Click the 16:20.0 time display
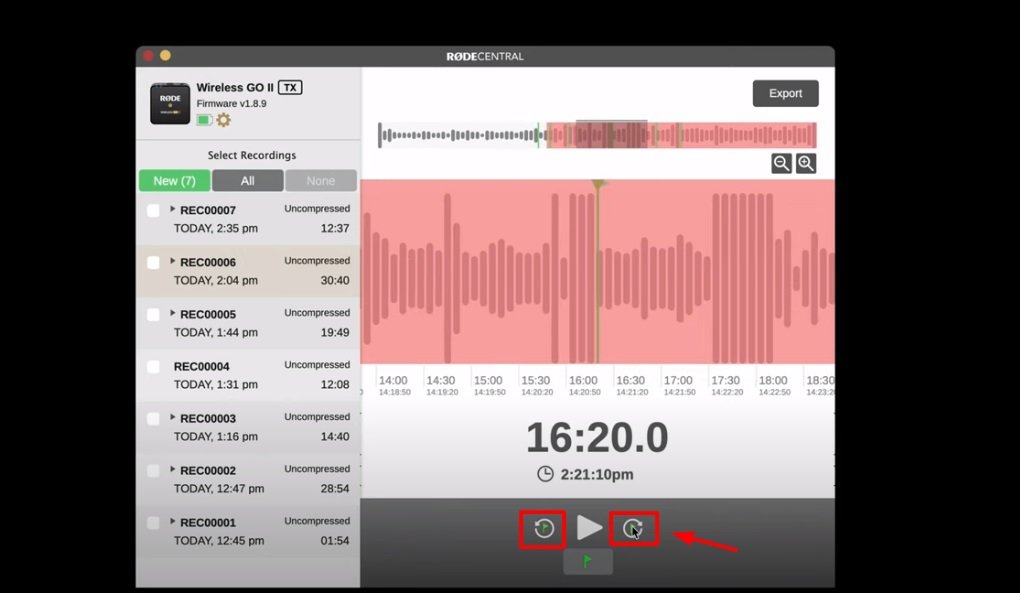This screenshot has height=593, width=1020. coord(597,438)
